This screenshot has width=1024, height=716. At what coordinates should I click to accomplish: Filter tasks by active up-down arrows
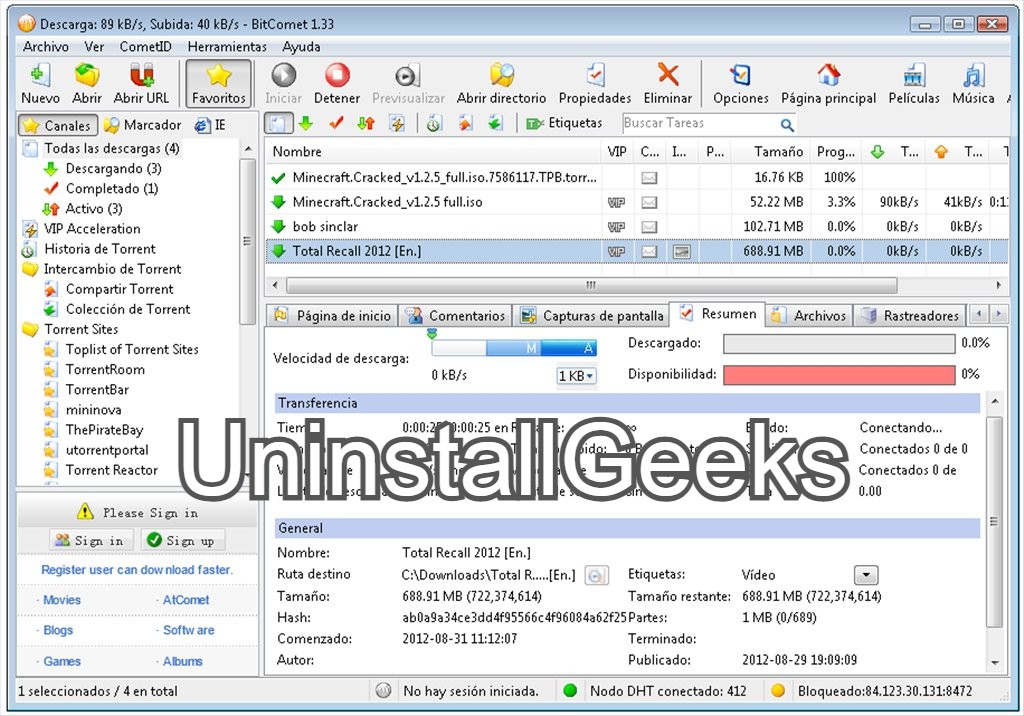click(366, 123)
